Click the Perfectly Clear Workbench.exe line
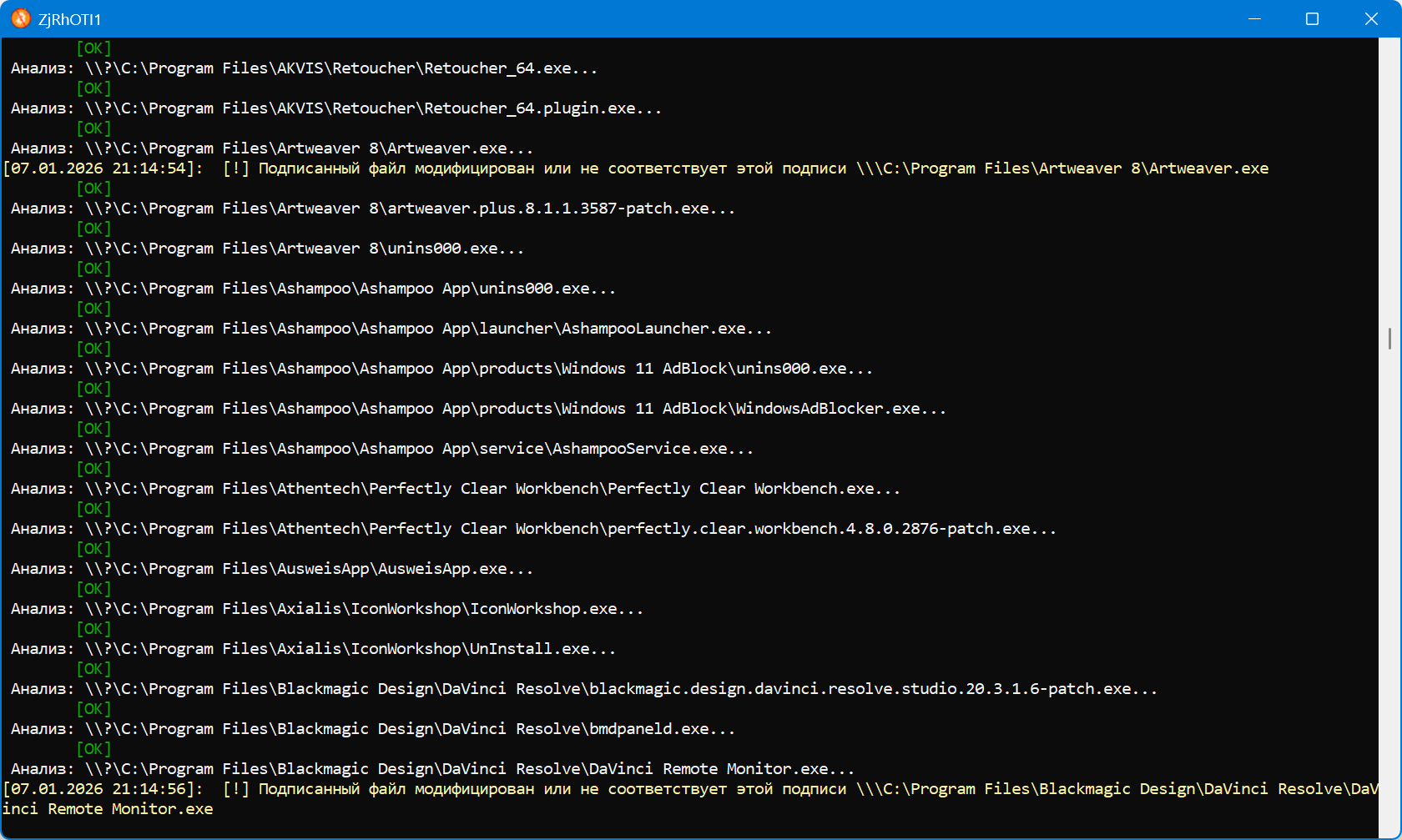The height and width of the screenshot is (840, 1402). [455, 489]
